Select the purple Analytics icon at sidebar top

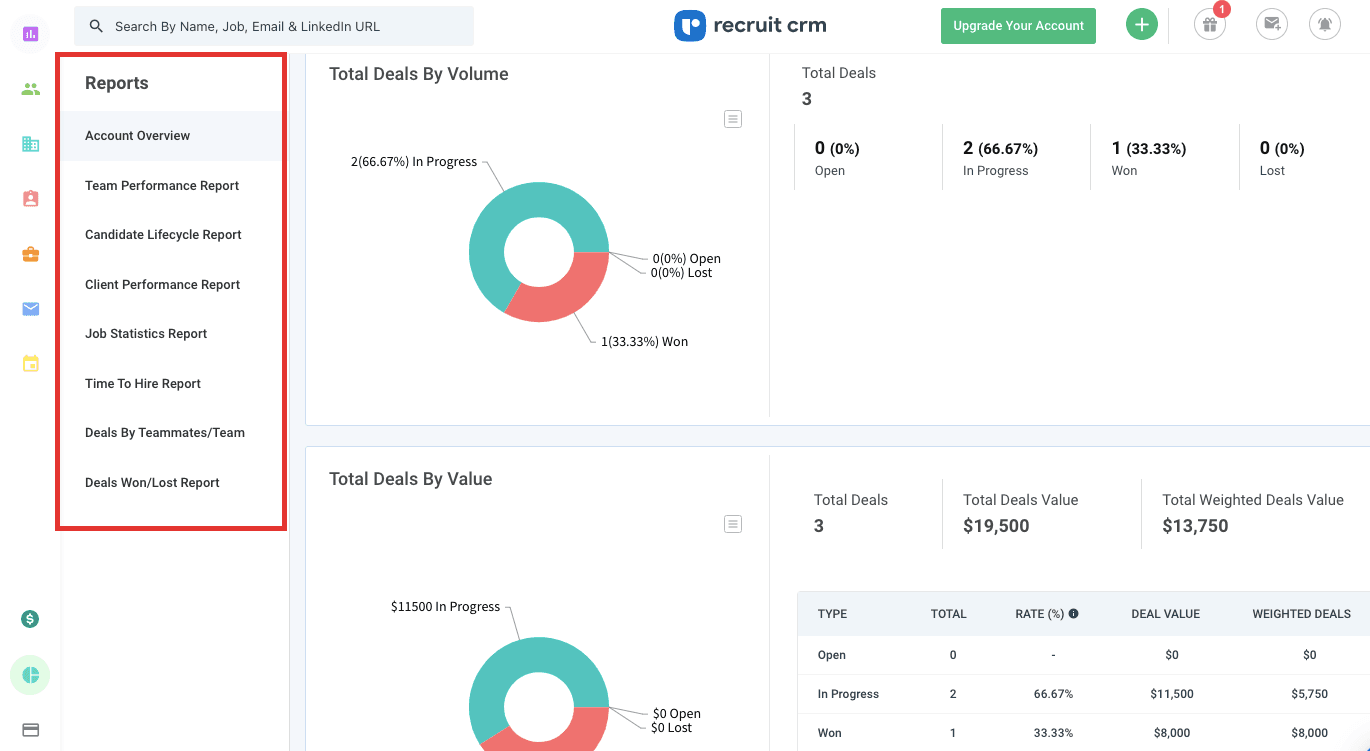point(30,33)
